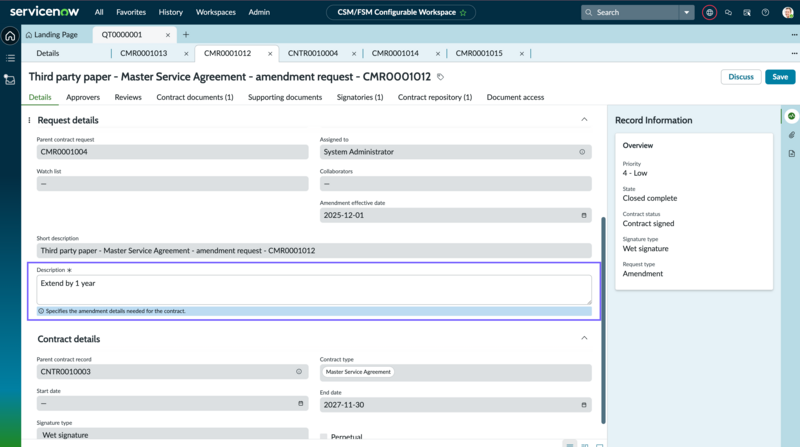Open the CNTR0010004 sub-tab
The height and width of the screenshot is (447, 800).
tap(313, 53)
